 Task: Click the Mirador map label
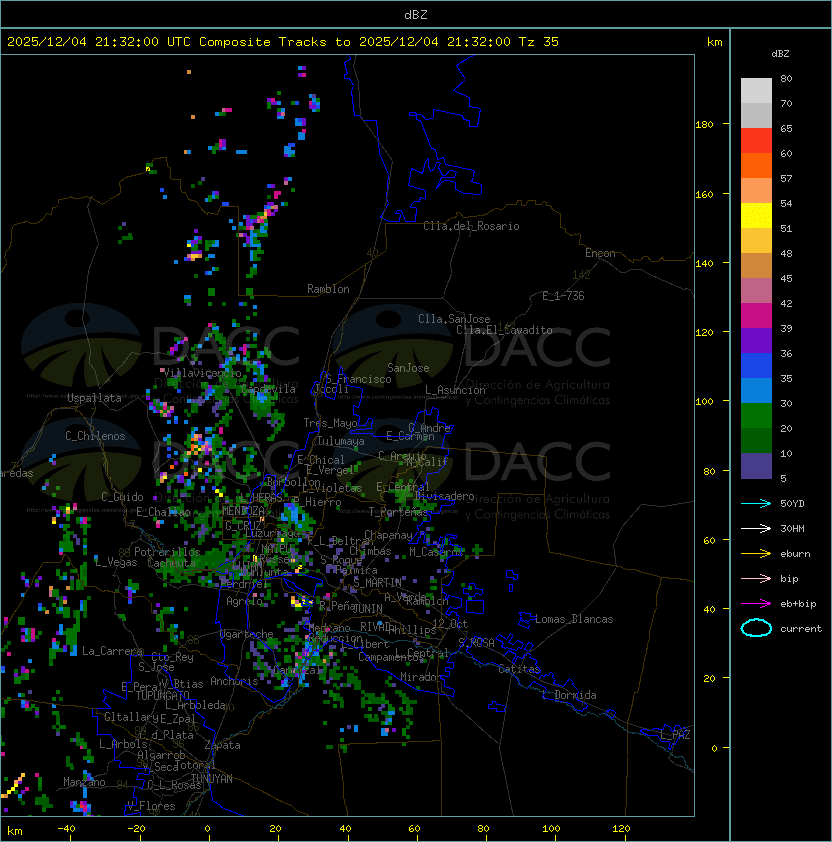[x=421, y=678]
